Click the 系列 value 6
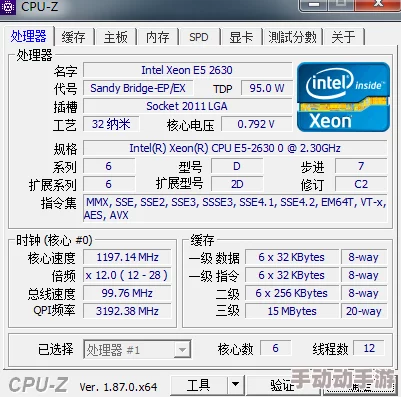 (109, 166)
